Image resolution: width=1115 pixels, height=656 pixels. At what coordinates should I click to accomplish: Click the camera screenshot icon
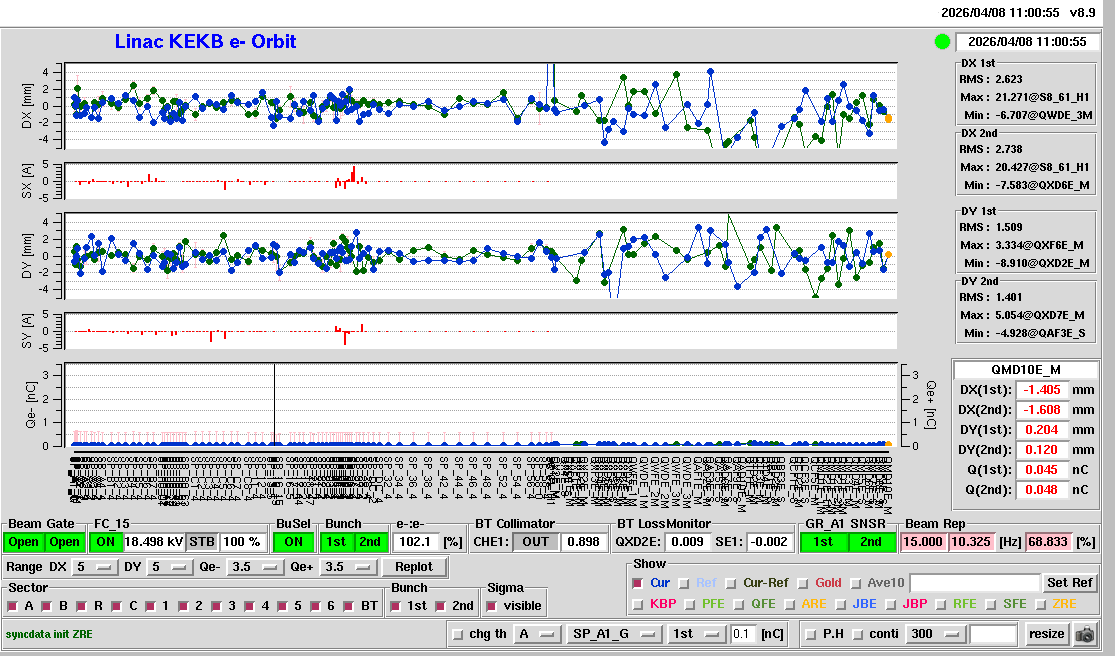point(1084,634)
